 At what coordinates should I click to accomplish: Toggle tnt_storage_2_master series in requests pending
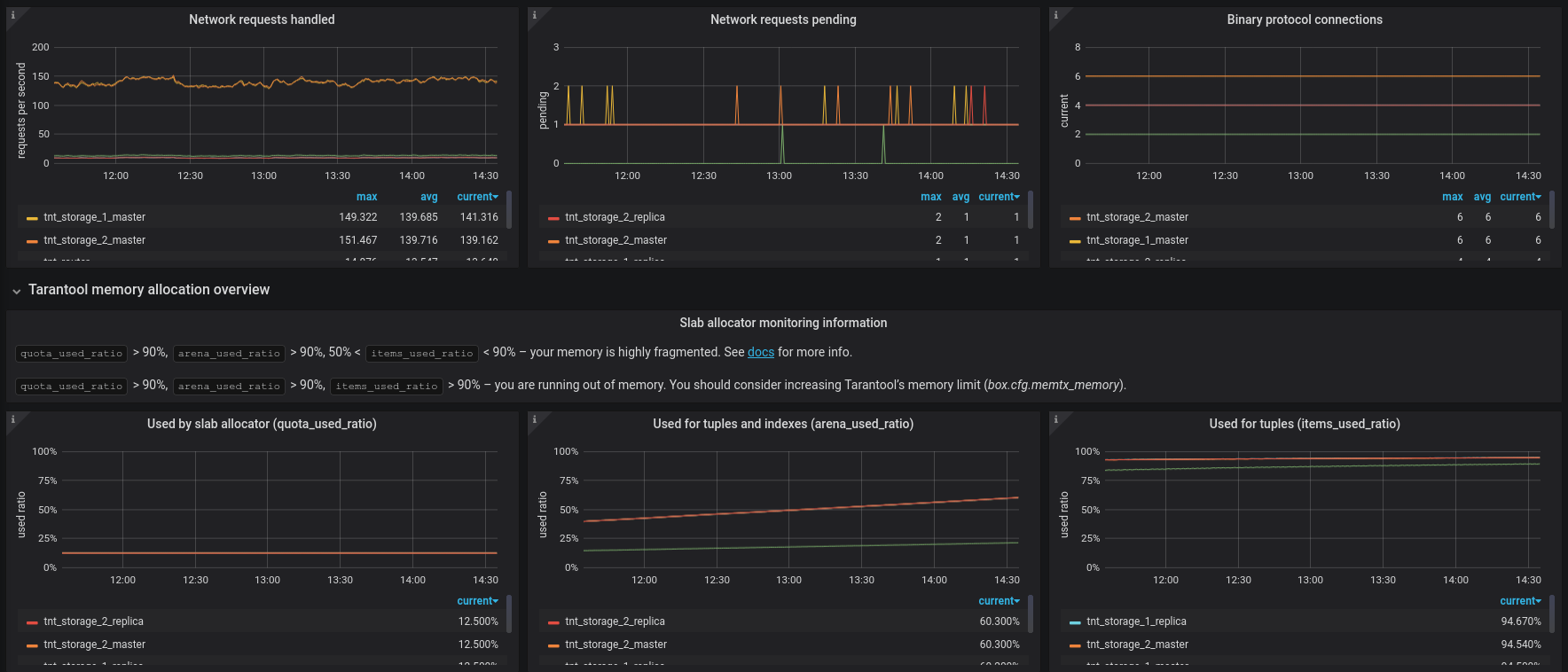[615, 240]
